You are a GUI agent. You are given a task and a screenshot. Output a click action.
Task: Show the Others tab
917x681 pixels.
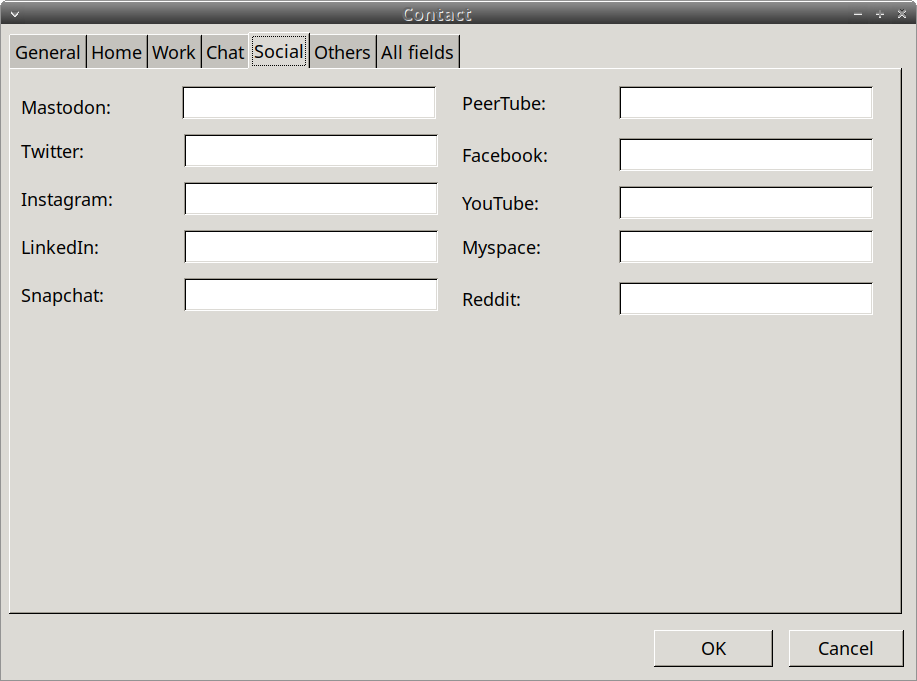(x=342, y=52)
